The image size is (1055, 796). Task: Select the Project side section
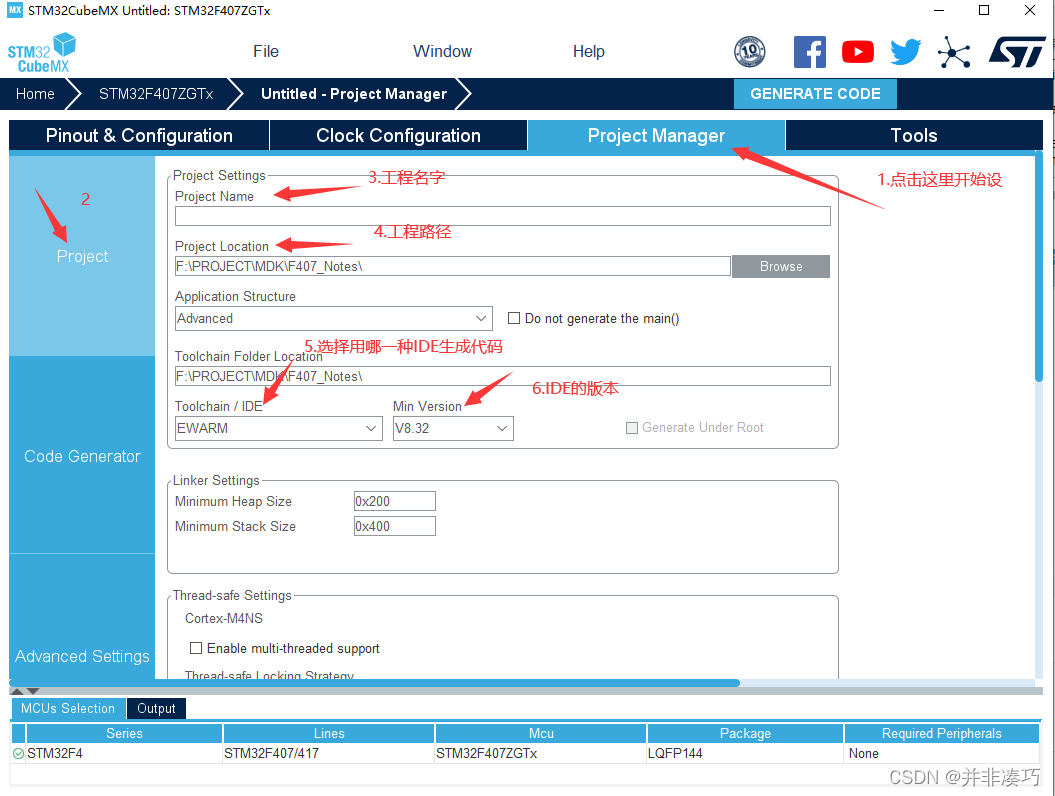pos(82,256)
